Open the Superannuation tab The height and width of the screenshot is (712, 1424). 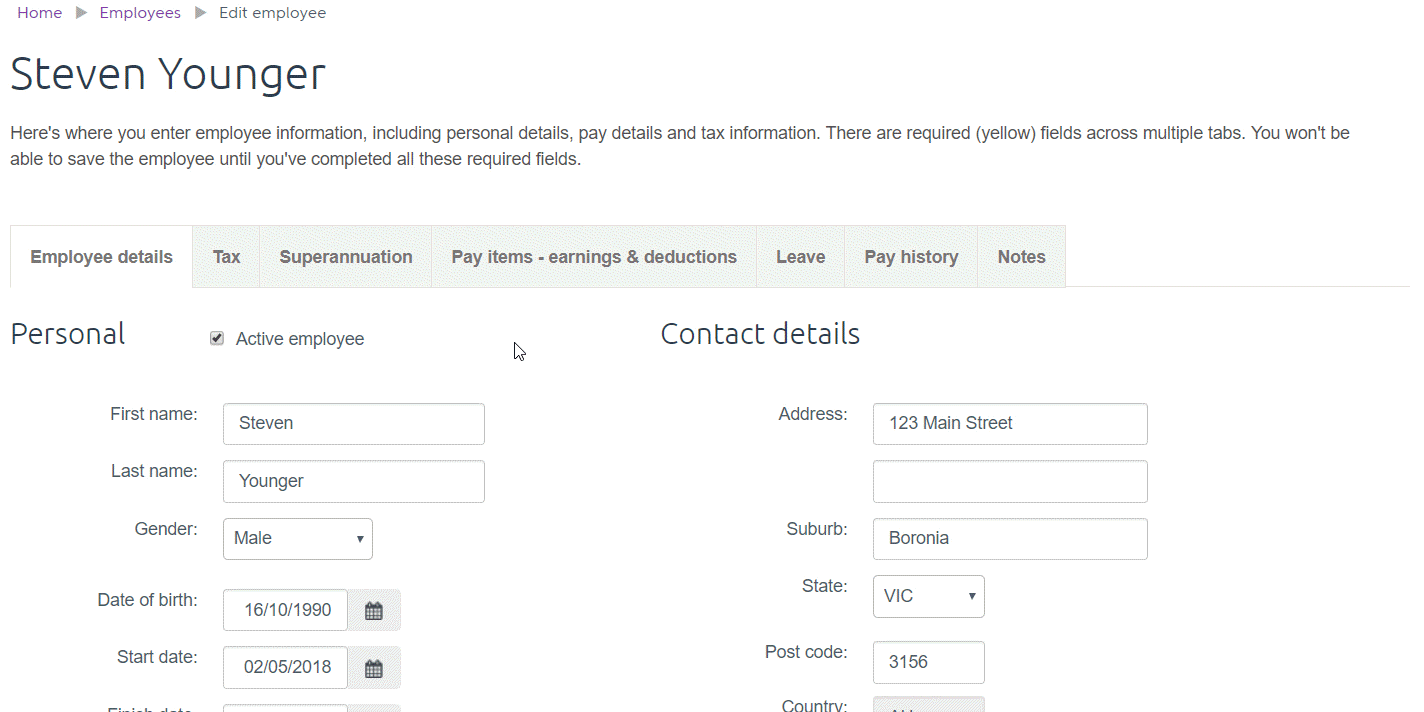click(345, 257)
